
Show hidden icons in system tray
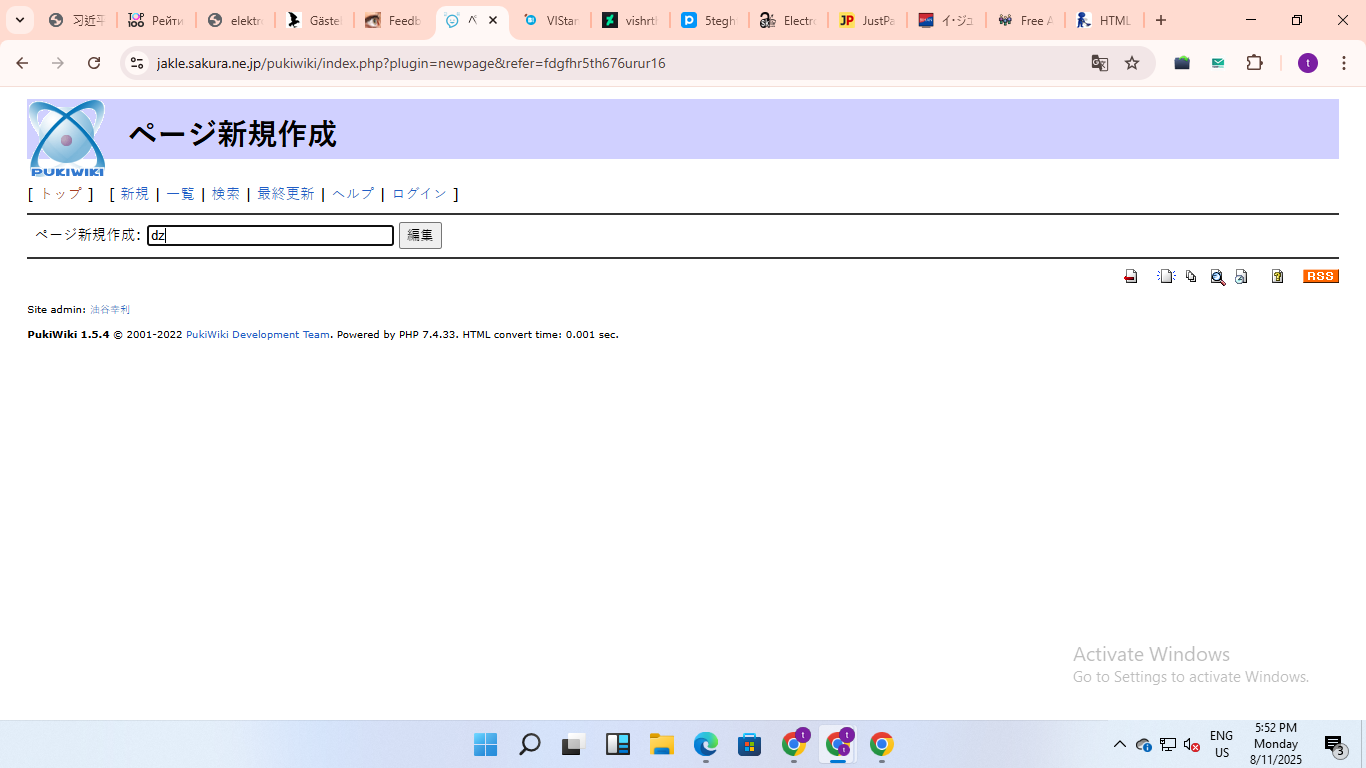click(x=1119, y=744)
